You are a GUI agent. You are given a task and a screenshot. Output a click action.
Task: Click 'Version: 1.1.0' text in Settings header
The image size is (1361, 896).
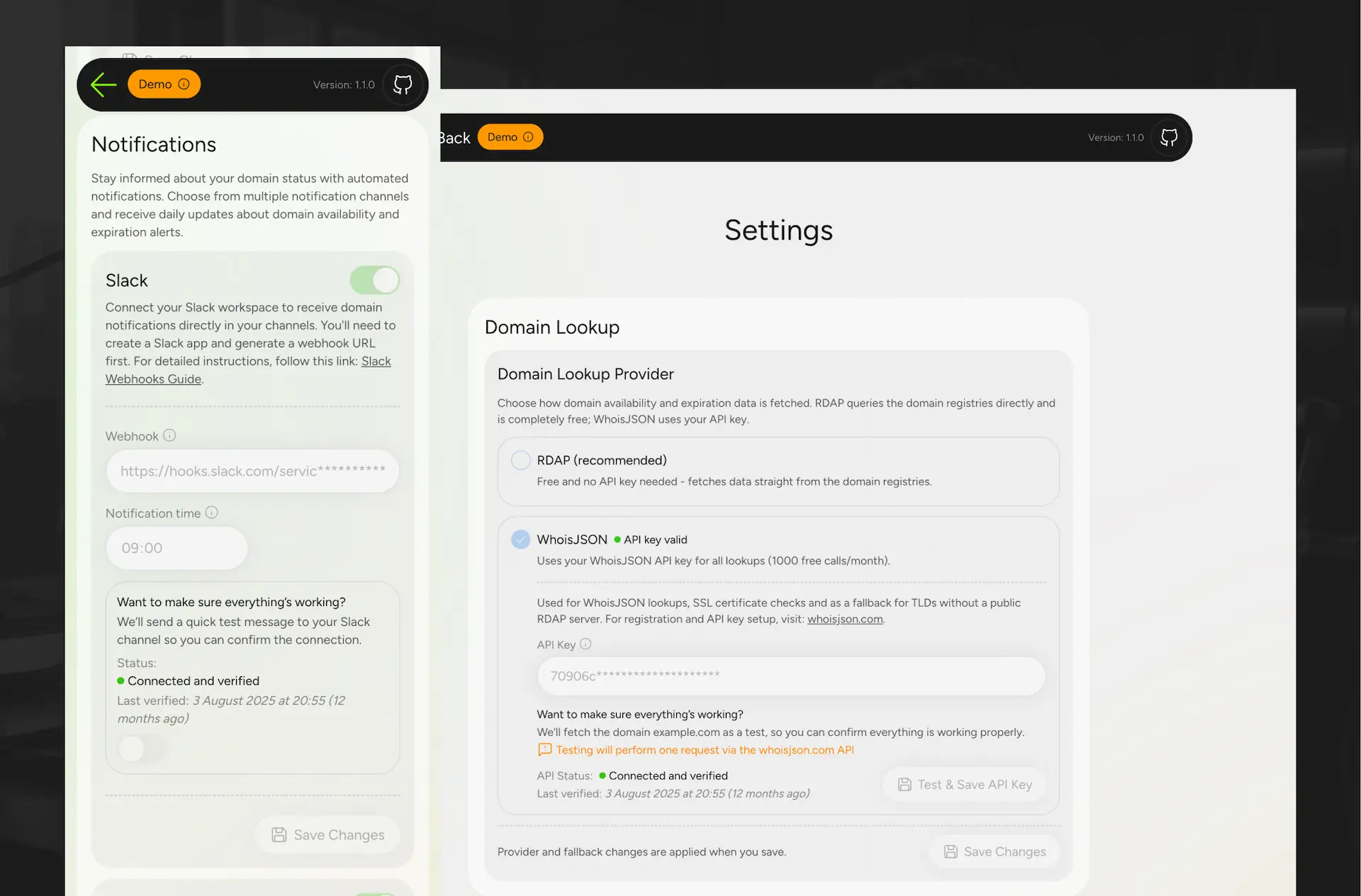tap(1116, 138)
